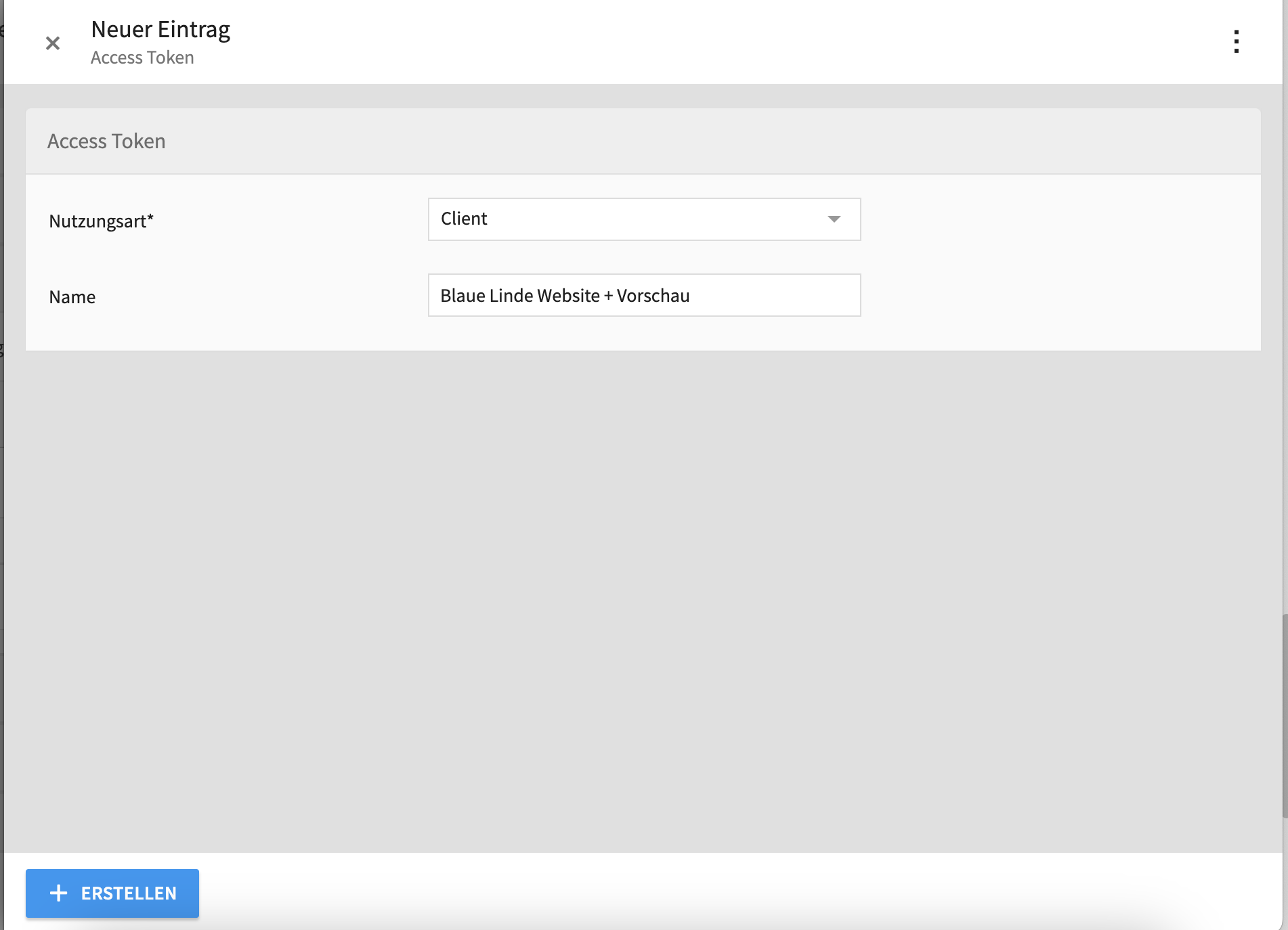This screenshot has height=930, width=1288.
Task: Click the Nutzungsart dropdown arrow
Action: [834, 219]
